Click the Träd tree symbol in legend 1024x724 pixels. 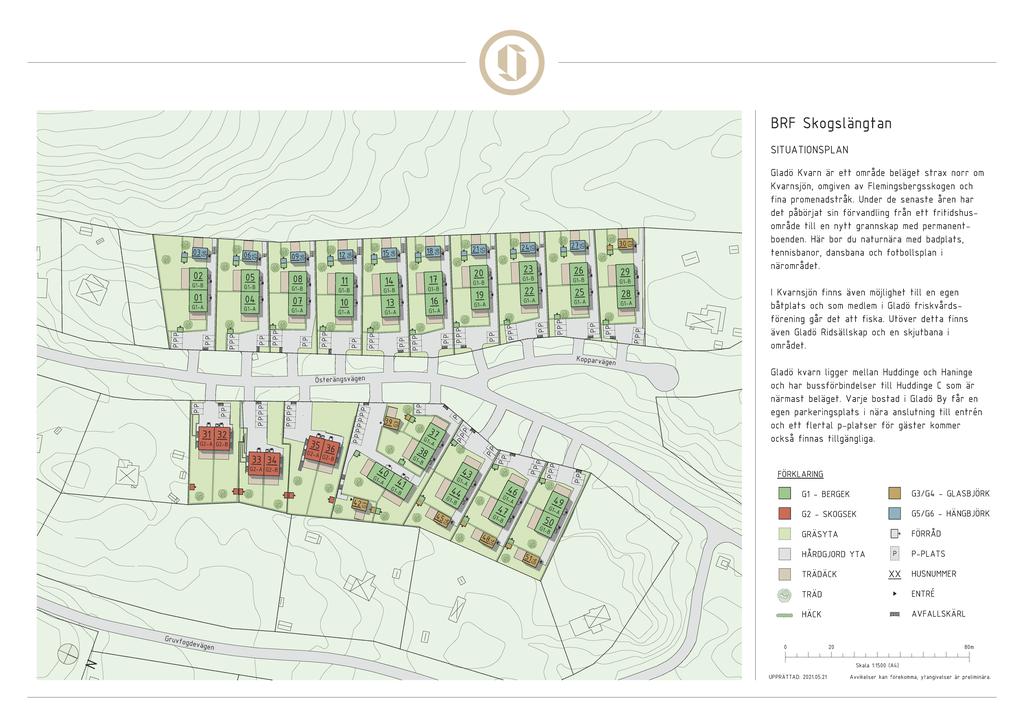pos(785,594)
